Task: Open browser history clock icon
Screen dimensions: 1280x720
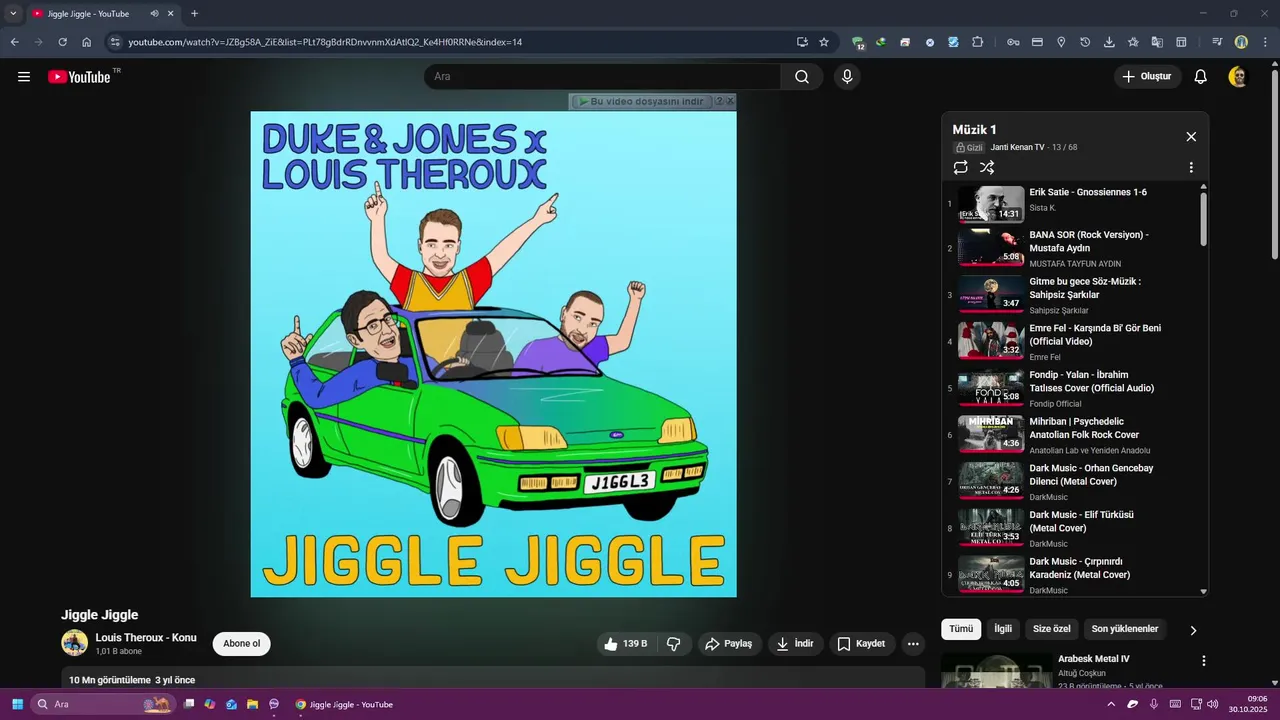Action: pos(1085,42)
